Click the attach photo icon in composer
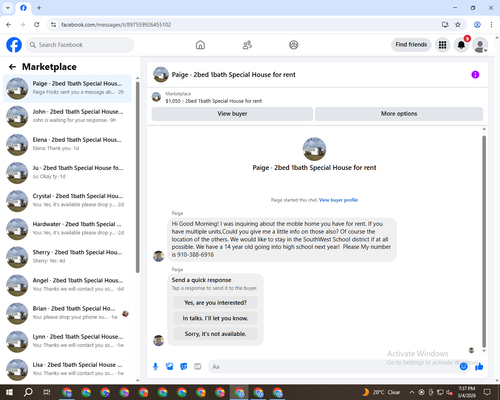 [170, 367]
